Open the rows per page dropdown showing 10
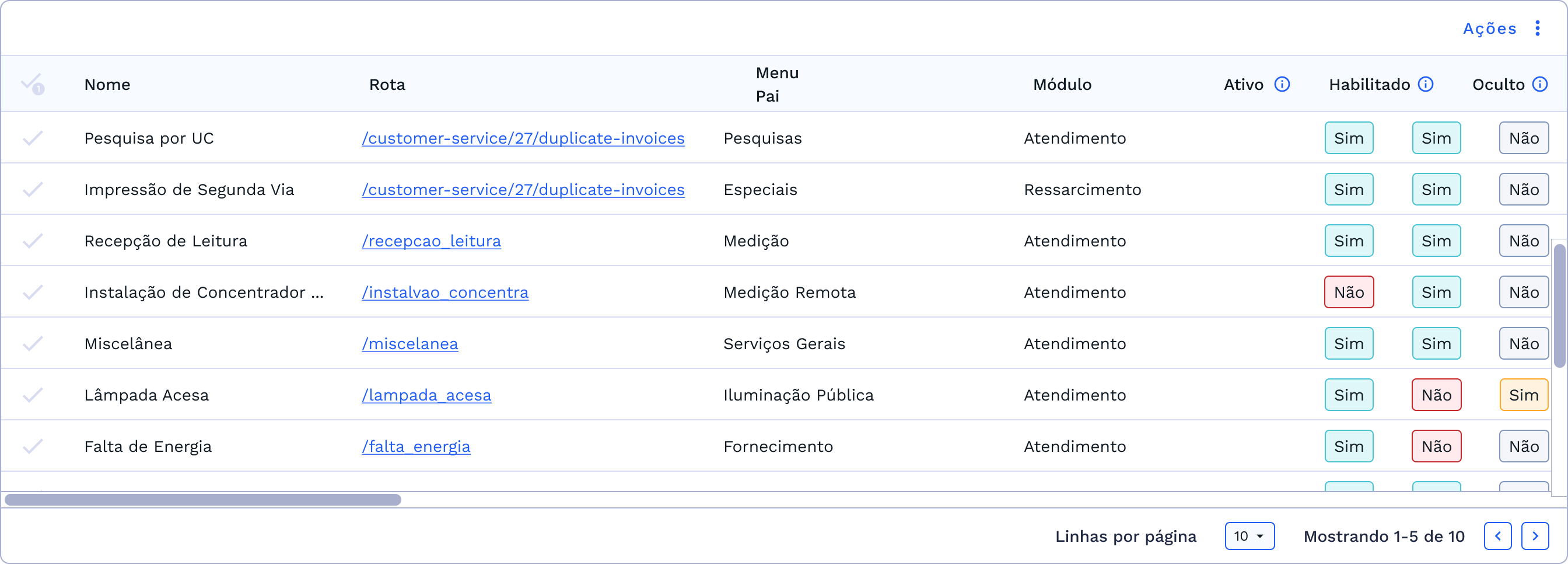The image size is (1568, 564). (1249, 536)
